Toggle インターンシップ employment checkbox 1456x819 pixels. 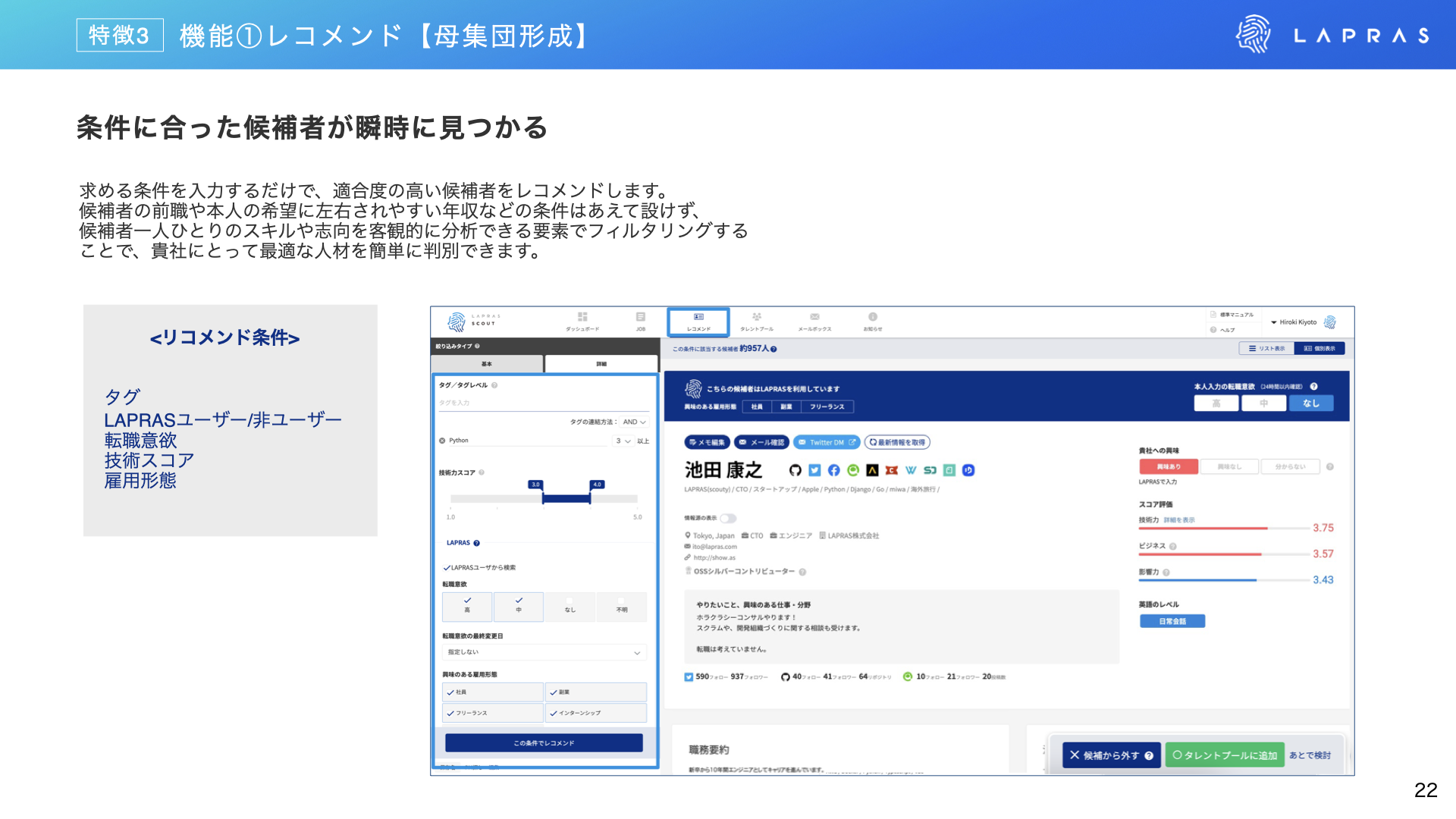pyautogui.click(x=596, y=713)
